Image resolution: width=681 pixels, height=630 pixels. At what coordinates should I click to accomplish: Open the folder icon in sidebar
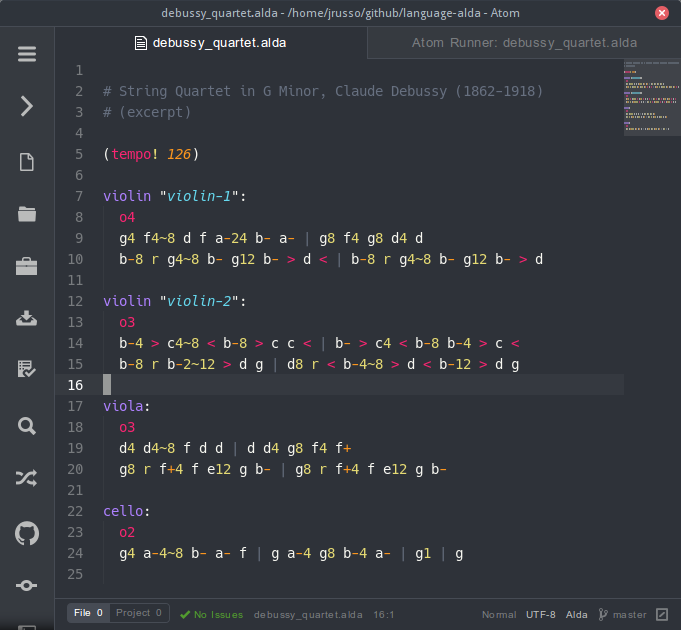[x=27, y=214]
